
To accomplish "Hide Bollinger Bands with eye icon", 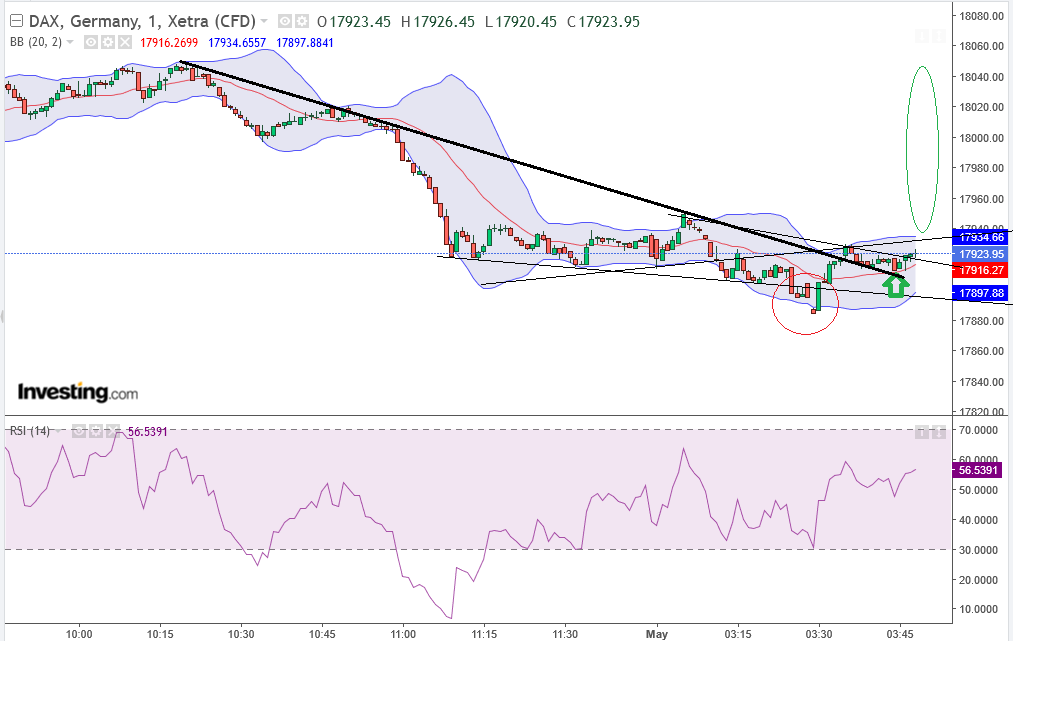I will point(91,42).
